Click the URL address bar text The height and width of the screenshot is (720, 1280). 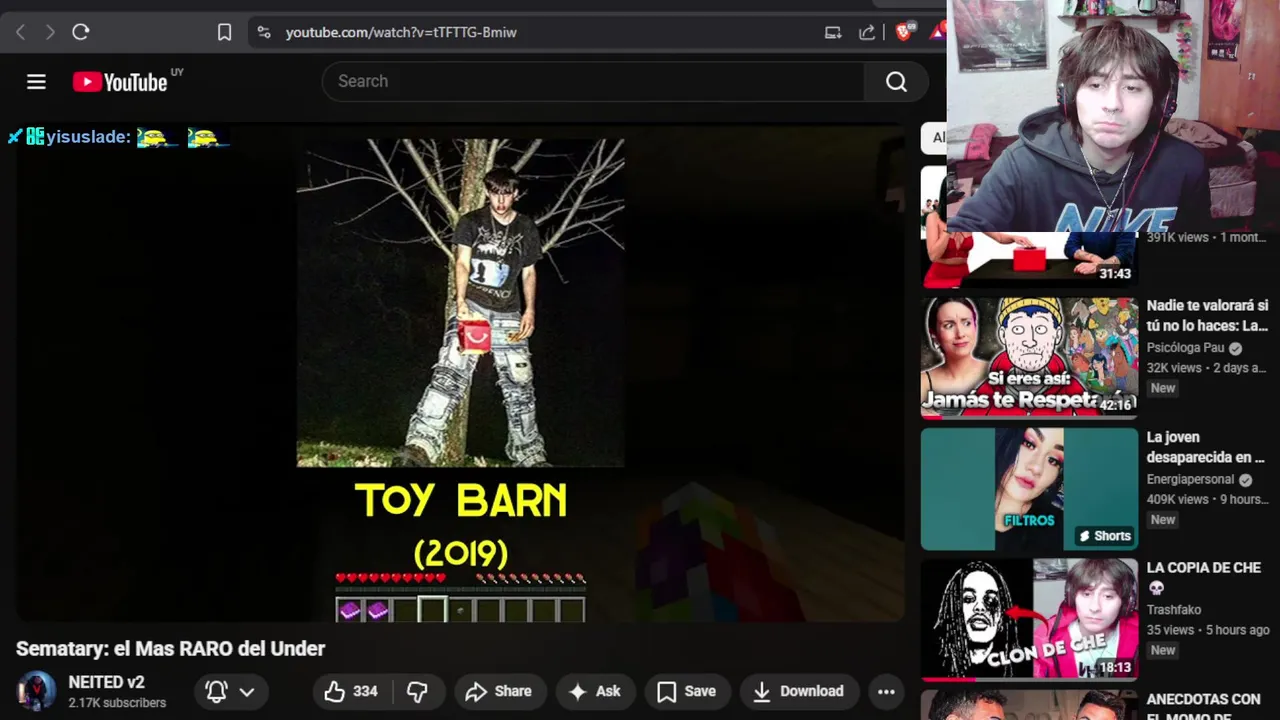(401, 32)
